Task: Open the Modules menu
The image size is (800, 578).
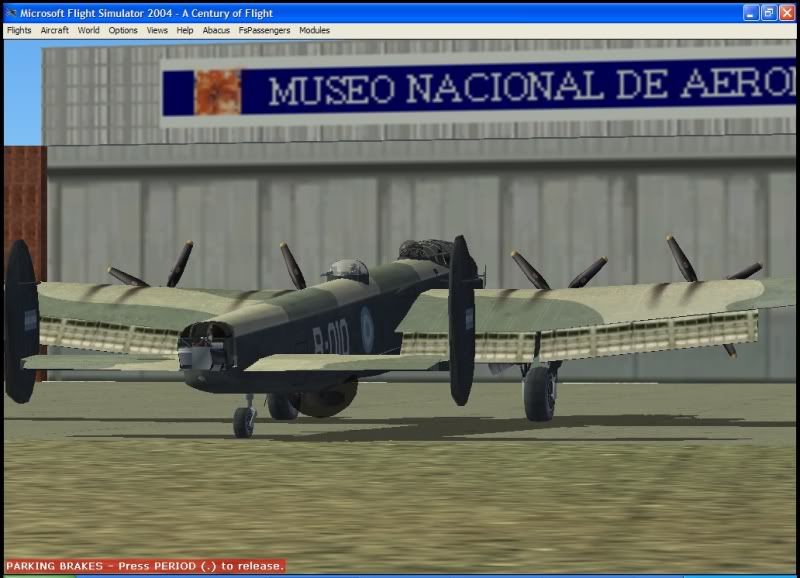Action: [x=314, y=31]
